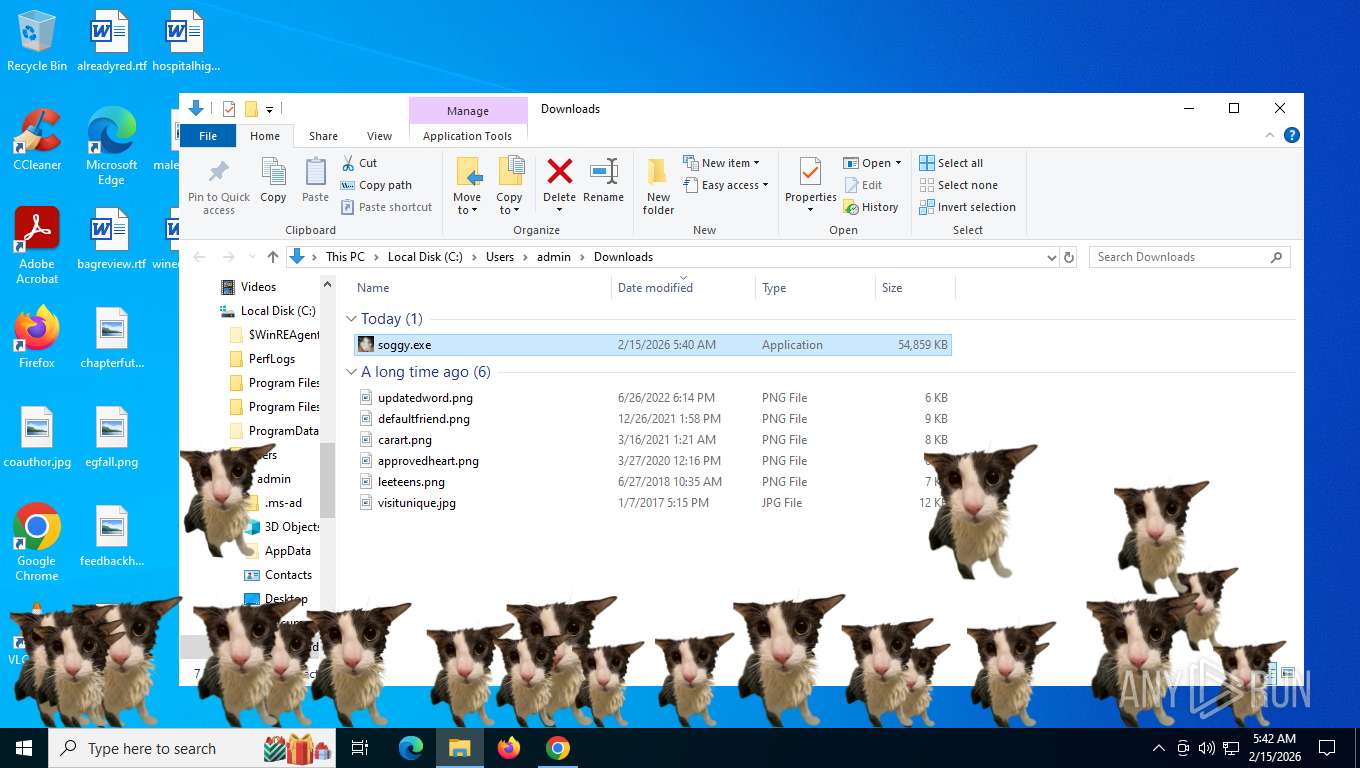
Task: Switch to the Home ribbon tab
Action: point(265,136)
